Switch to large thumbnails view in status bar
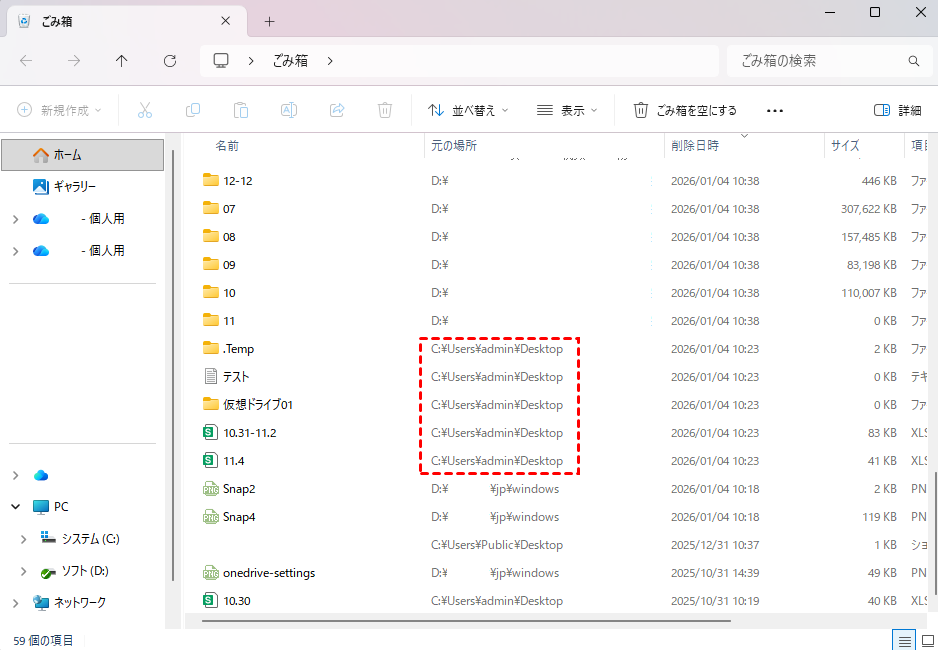Viewport: 938px width, 650px height. 926,640
